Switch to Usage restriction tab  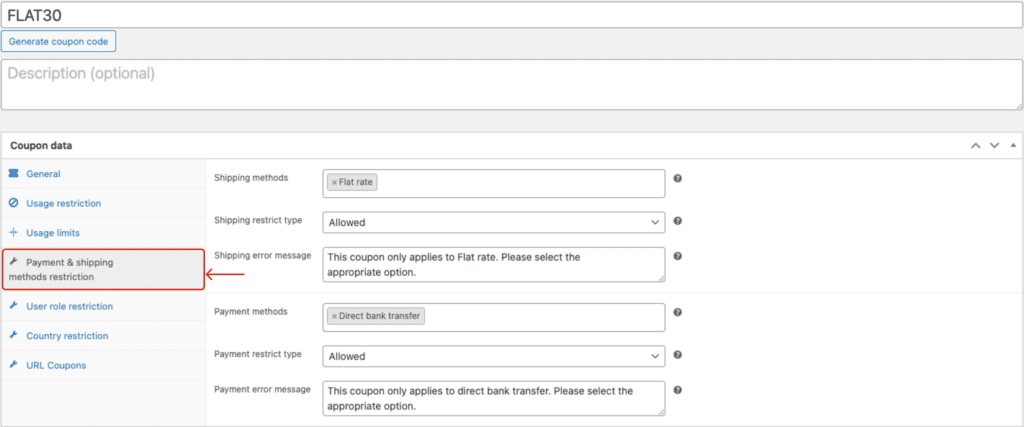tap(63, 203)
